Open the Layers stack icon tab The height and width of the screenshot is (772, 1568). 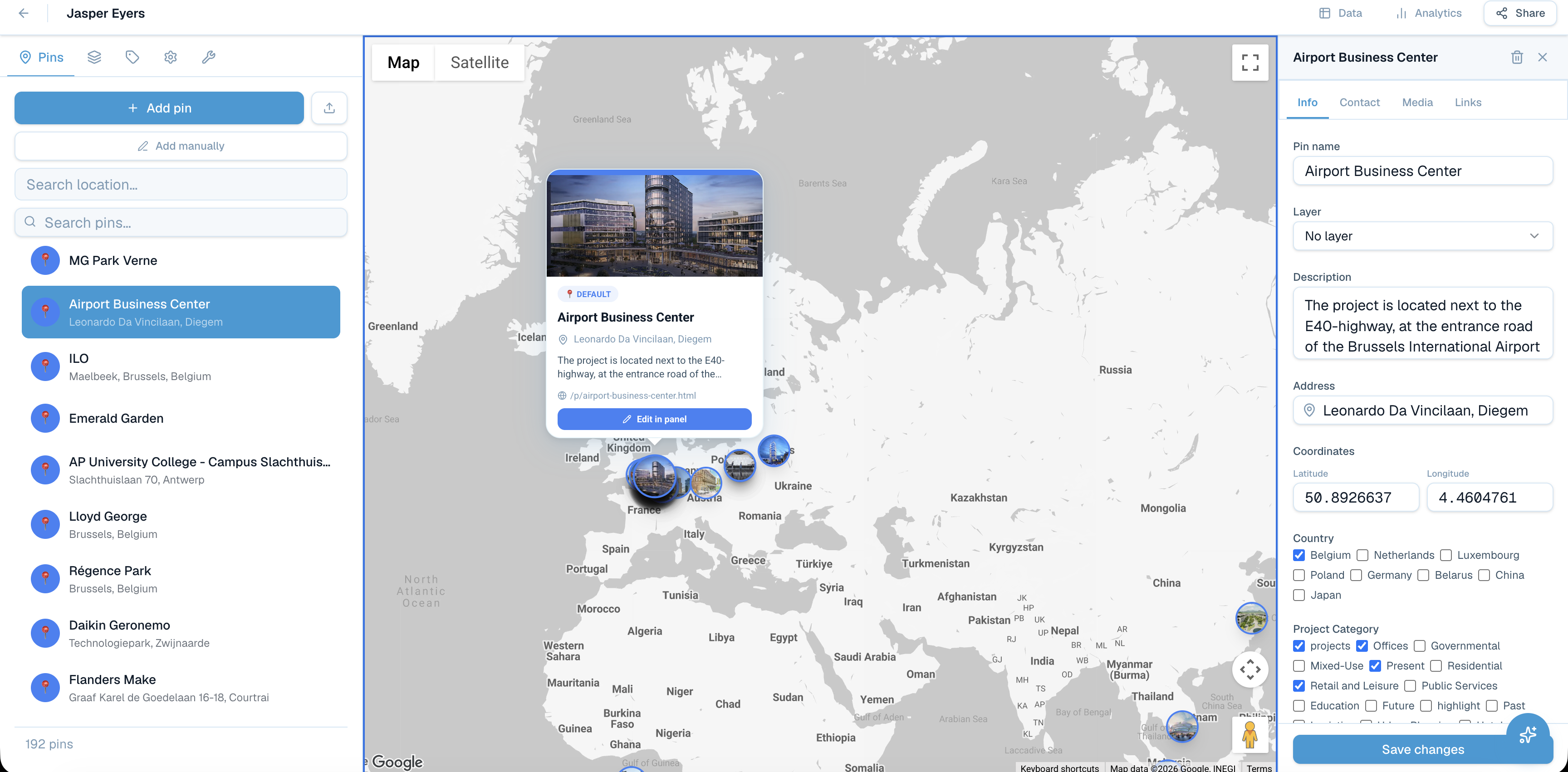click(x=94, y=57)
